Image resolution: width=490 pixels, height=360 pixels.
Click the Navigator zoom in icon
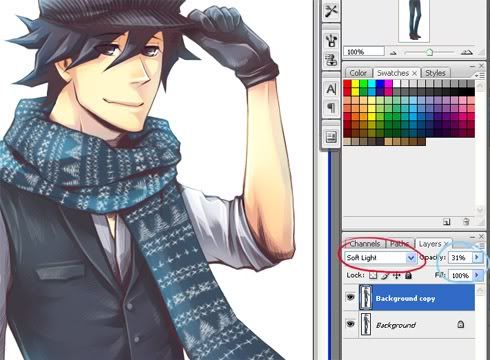click(x=466, y=52)
